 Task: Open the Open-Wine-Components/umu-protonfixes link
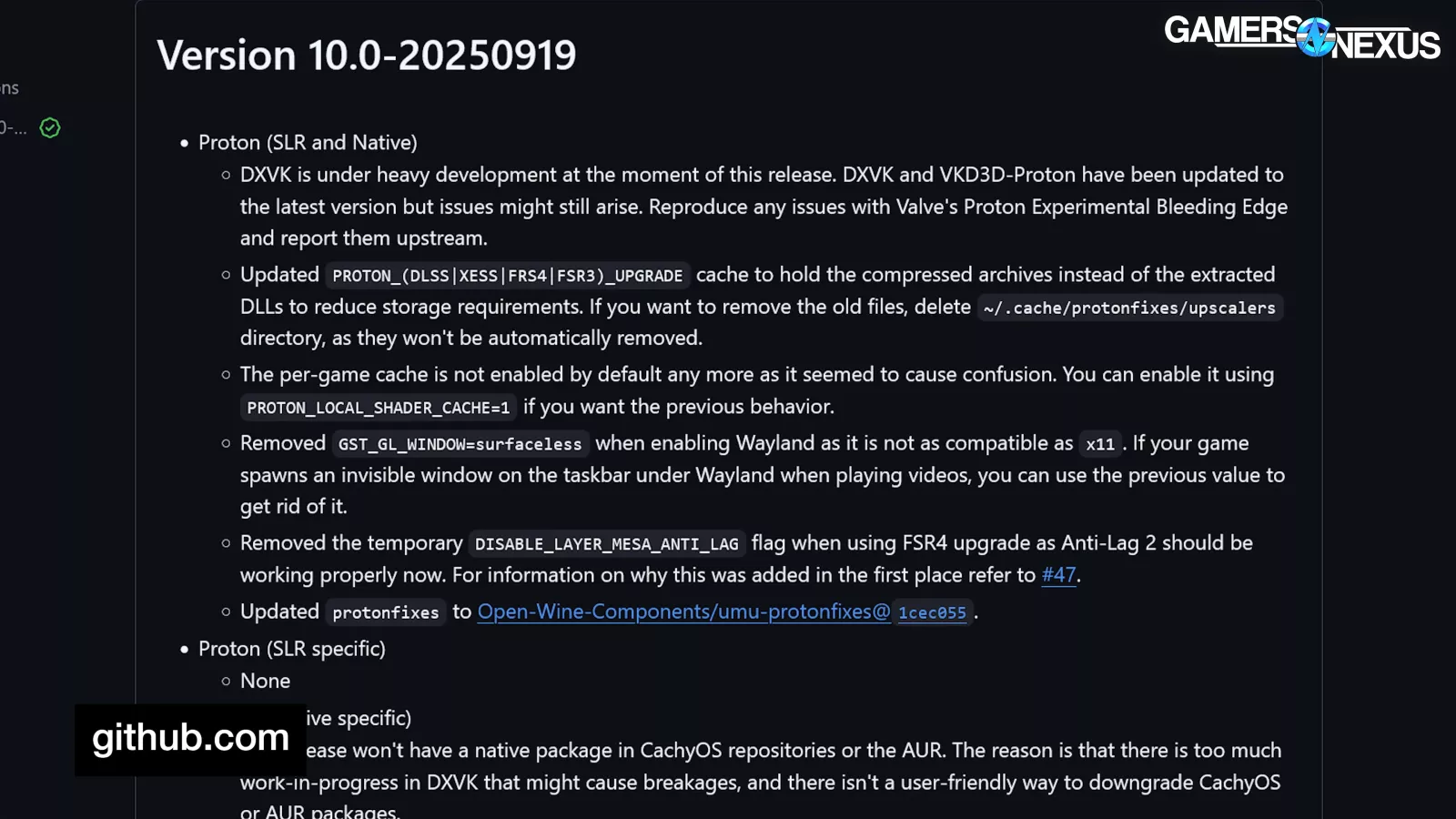click(683, 612)
